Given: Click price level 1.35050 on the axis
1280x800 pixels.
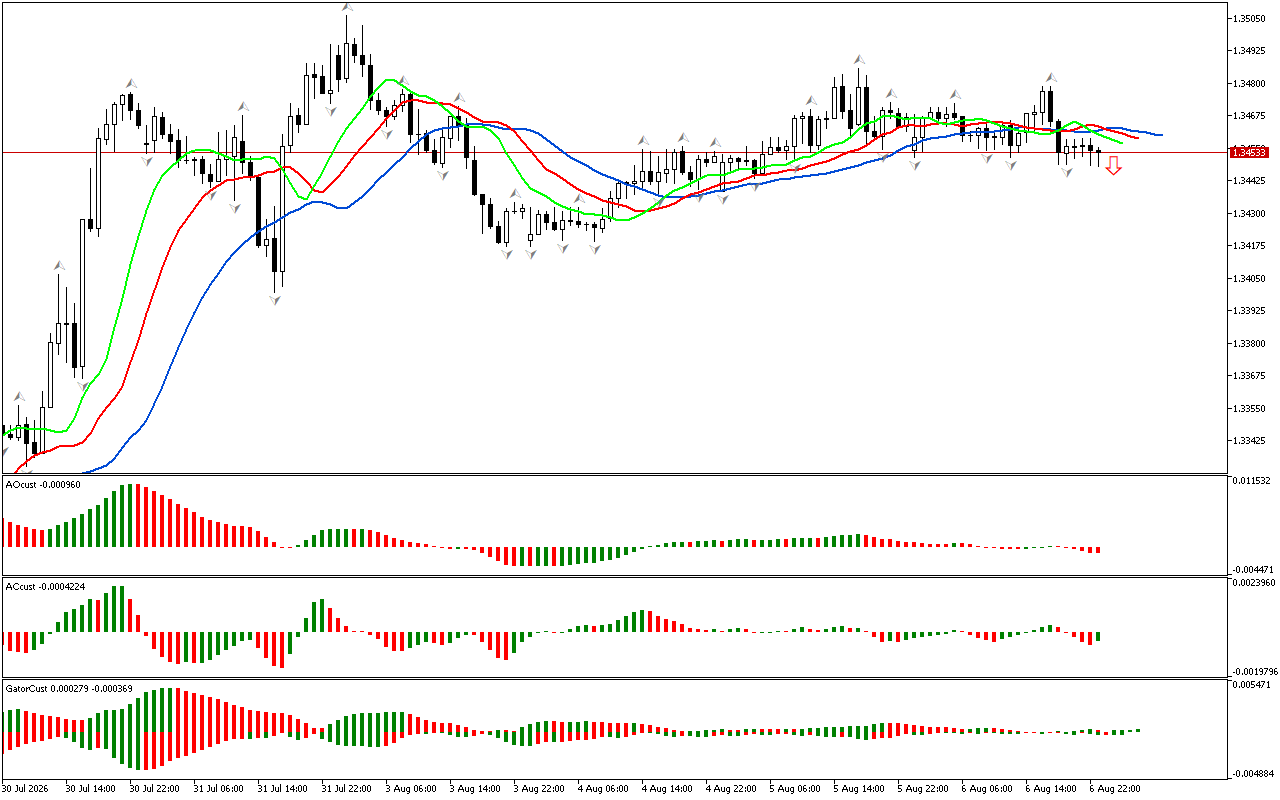Looking at the screenshot, I should [x=1250, y=18].
